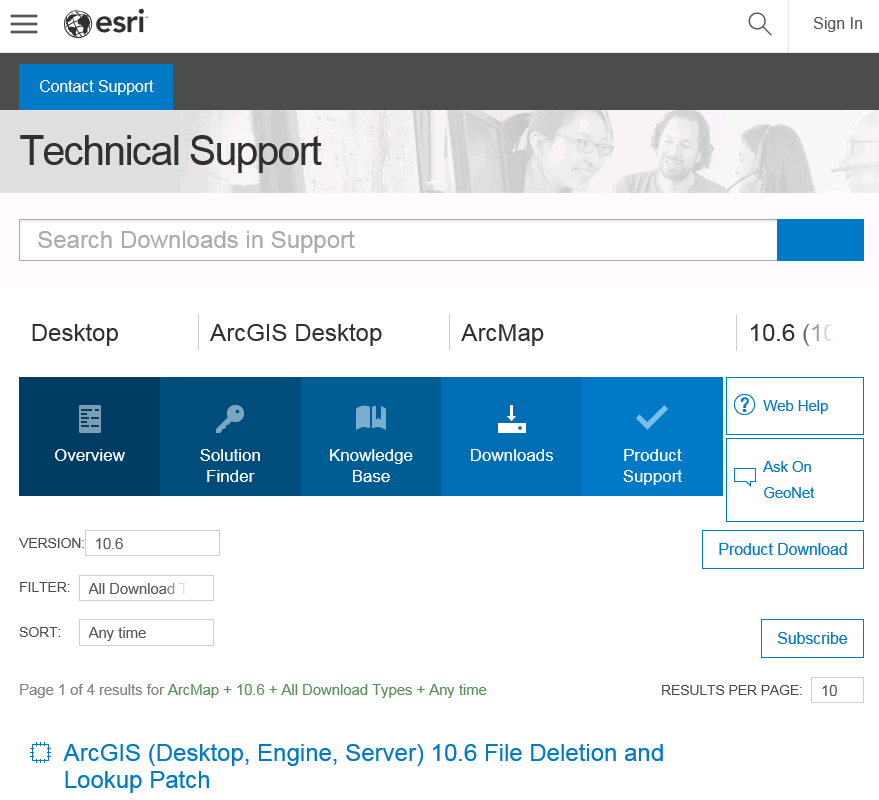Image resolution: width=879 pixels, height=800 pixels.
Task: Click the Subscribe button
Action: (x=812, y=638)
